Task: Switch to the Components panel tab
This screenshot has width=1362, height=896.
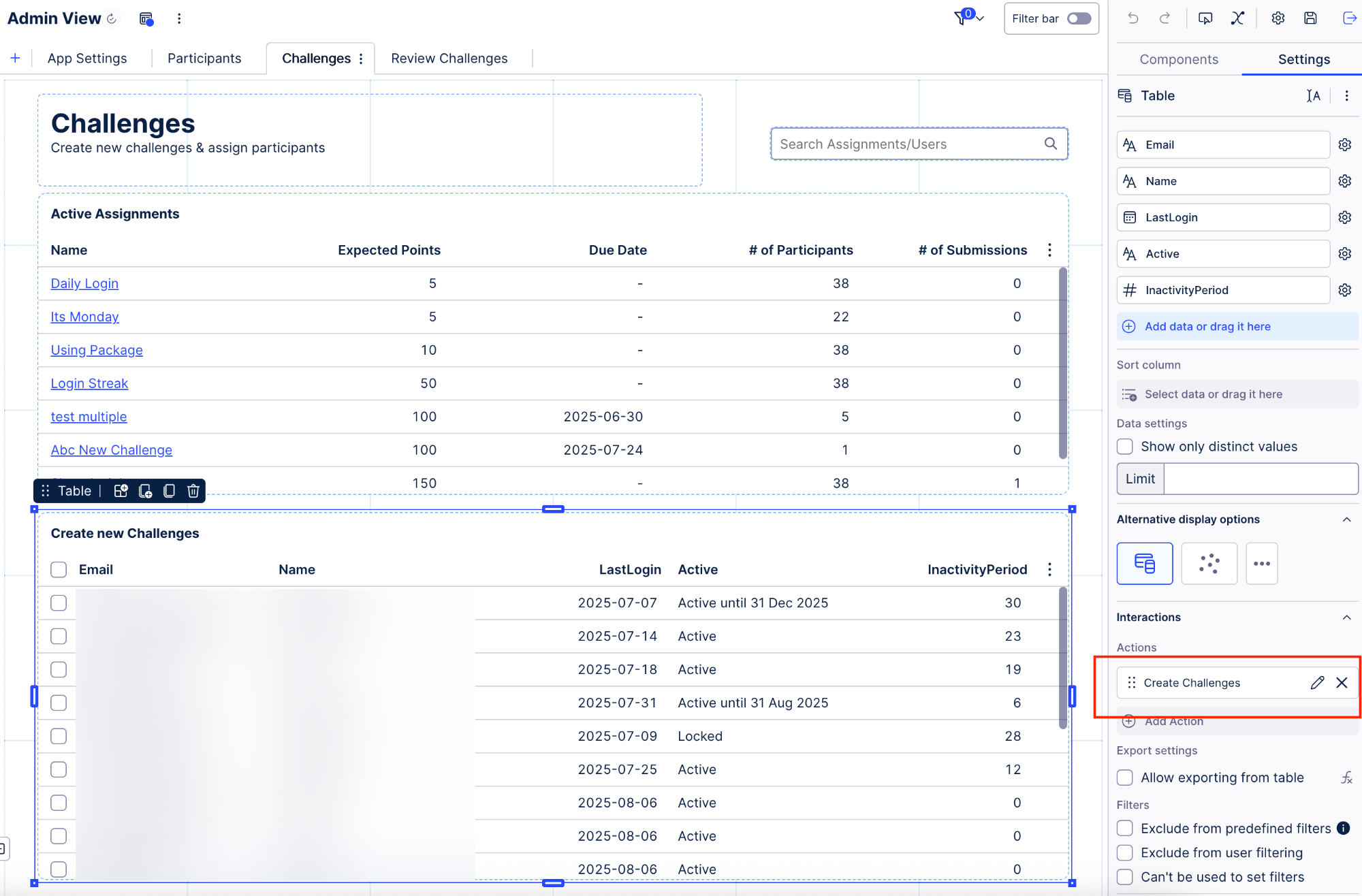Action: point(1179,59)
